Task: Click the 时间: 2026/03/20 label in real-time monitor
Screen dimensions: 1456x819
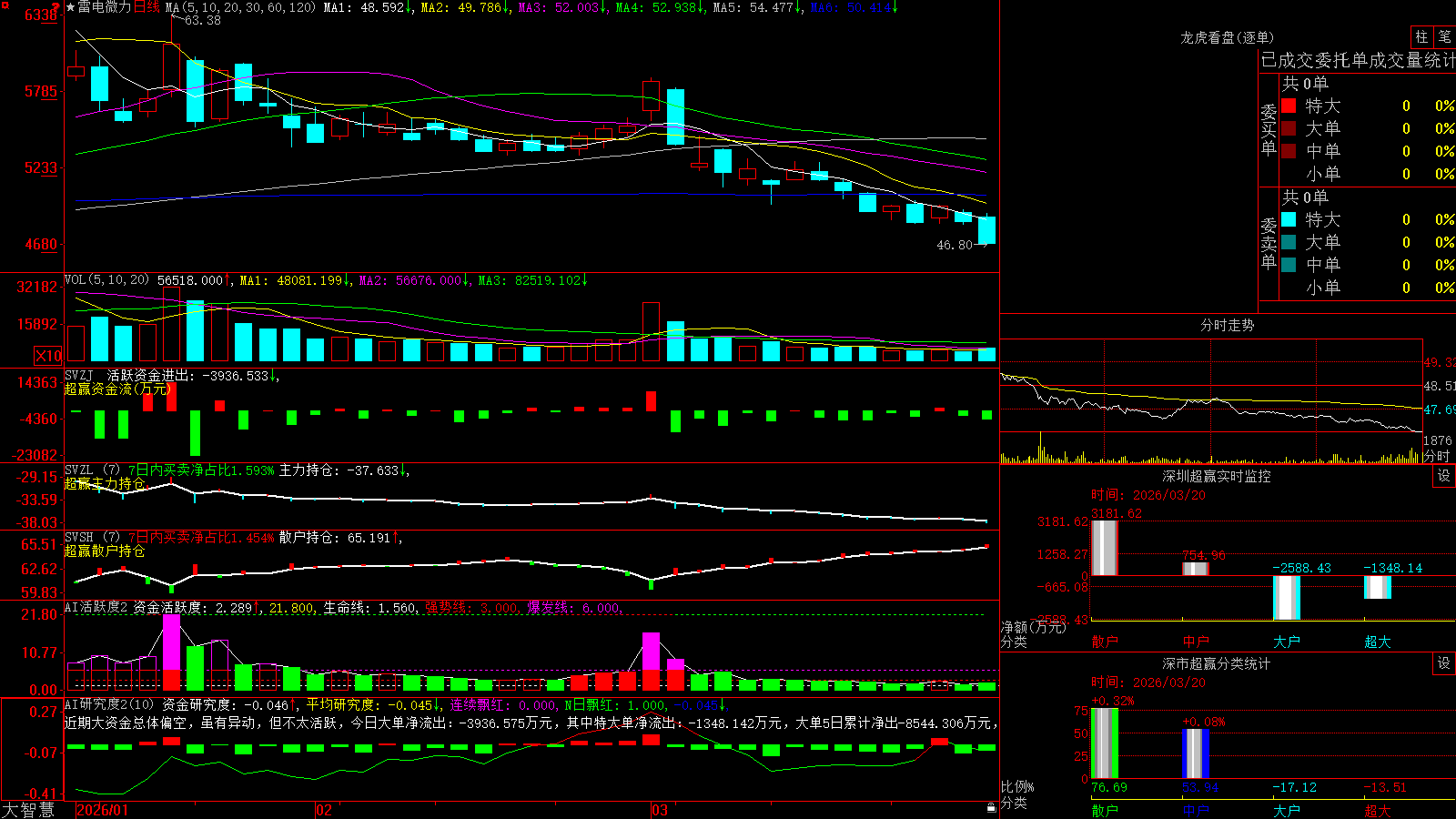Action: coord(1148,495)
